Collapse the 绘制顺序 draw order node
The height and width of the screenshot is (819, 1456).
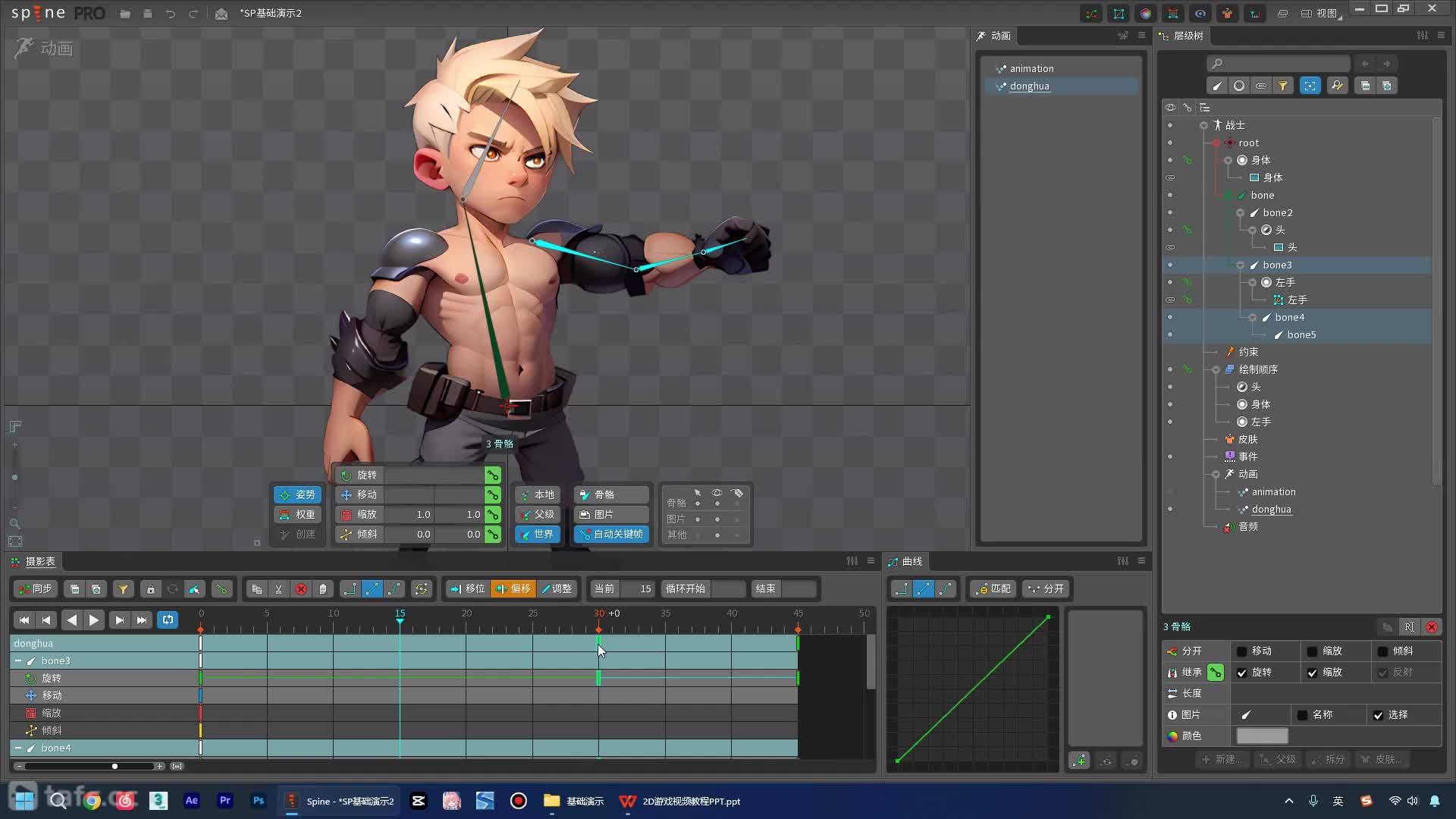point(1216,369)
